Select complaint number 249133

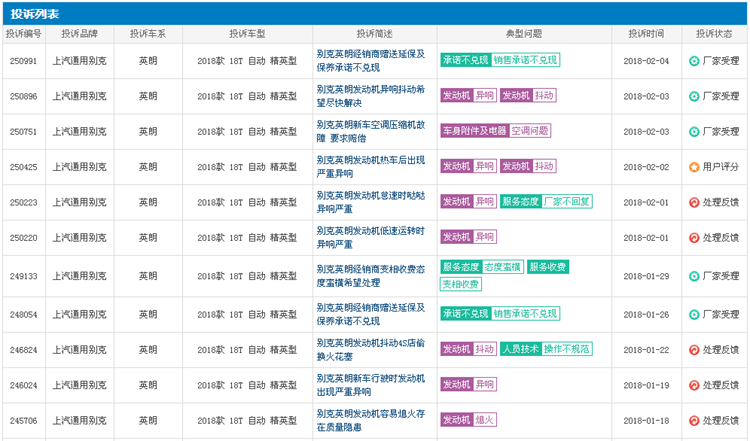(23, 276)
